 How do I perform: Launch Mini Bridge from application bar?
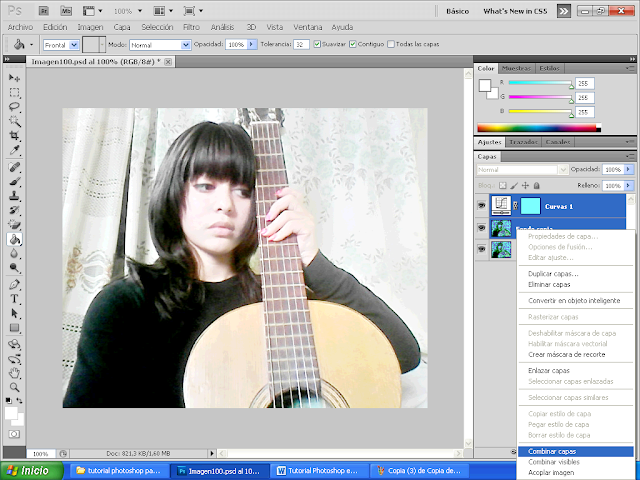(66, 11)
